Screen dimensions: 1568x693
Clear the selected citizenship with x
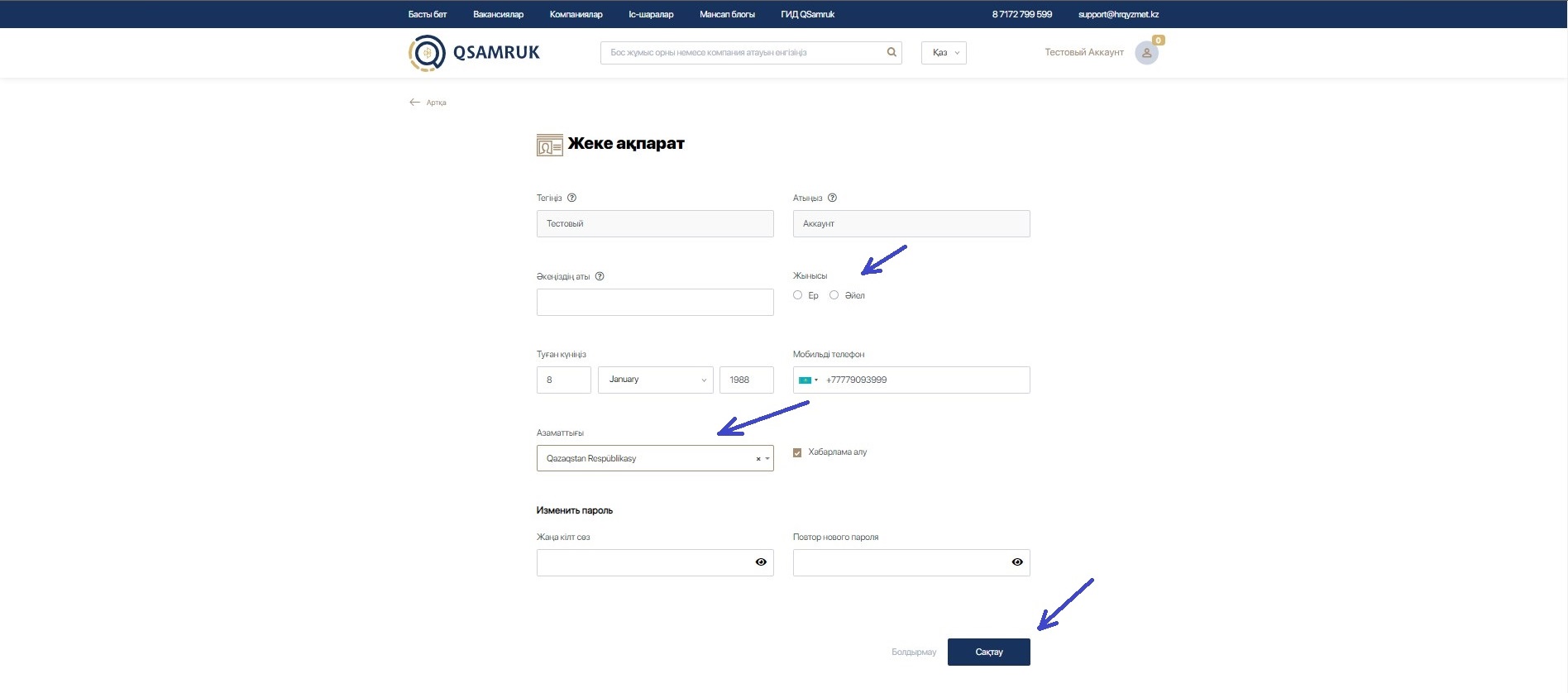[x=758, y=459]
